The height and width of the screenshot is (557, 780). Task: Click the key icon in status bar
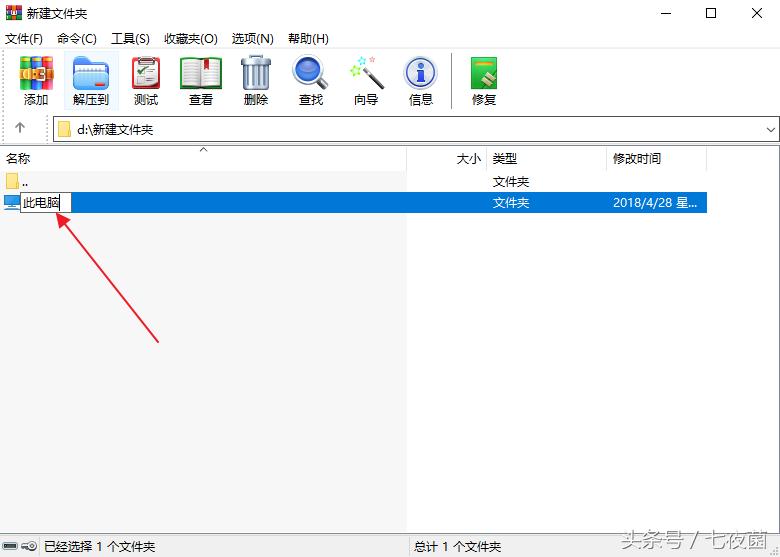tap(30, 547)
